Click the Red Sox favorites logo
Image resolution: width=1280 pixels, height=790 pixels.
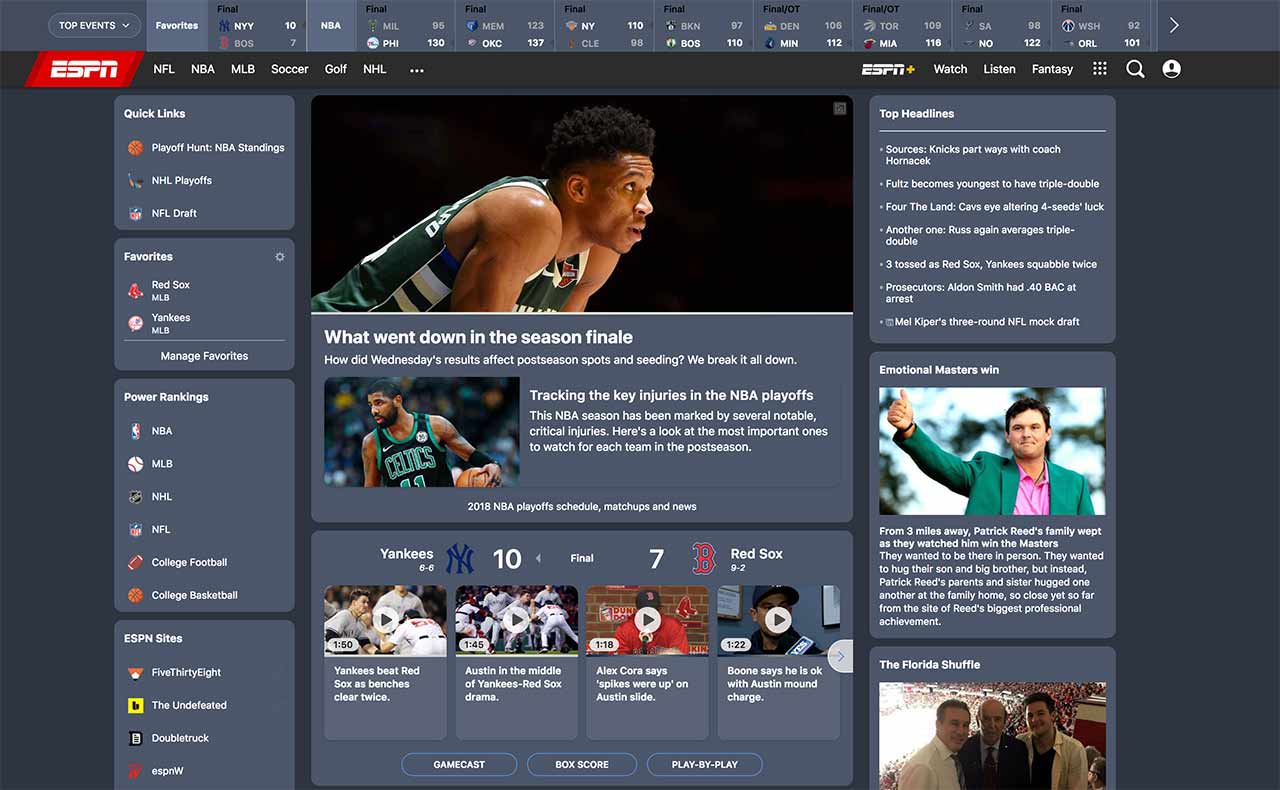tap(135, 291)
